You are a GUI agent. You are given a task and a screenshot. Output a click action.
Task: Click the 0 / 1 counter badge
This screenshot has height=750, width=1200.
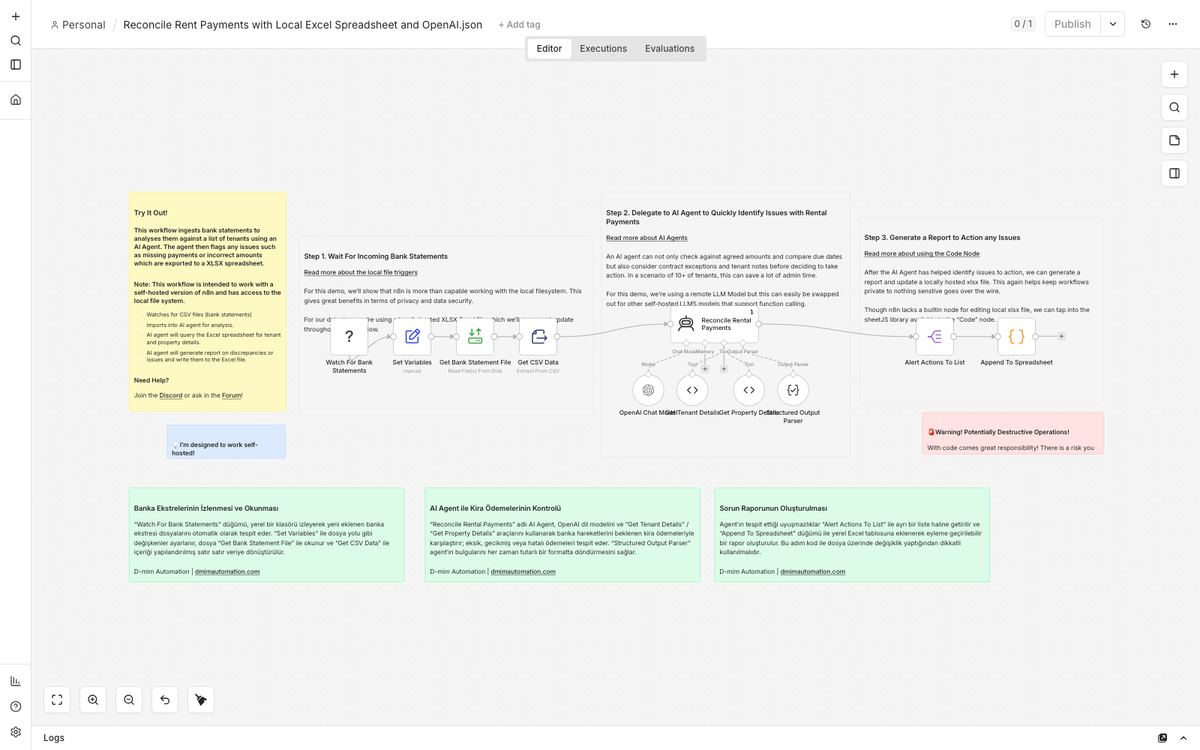click(1023, 24)
